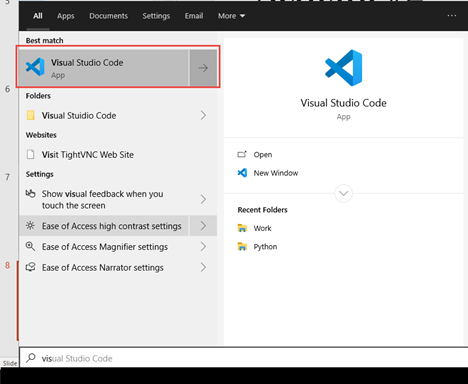Screen dimensions: 468x384
Task: Click the Visual Studio Code title in preview pane
Action: click(x=344, y=103)
